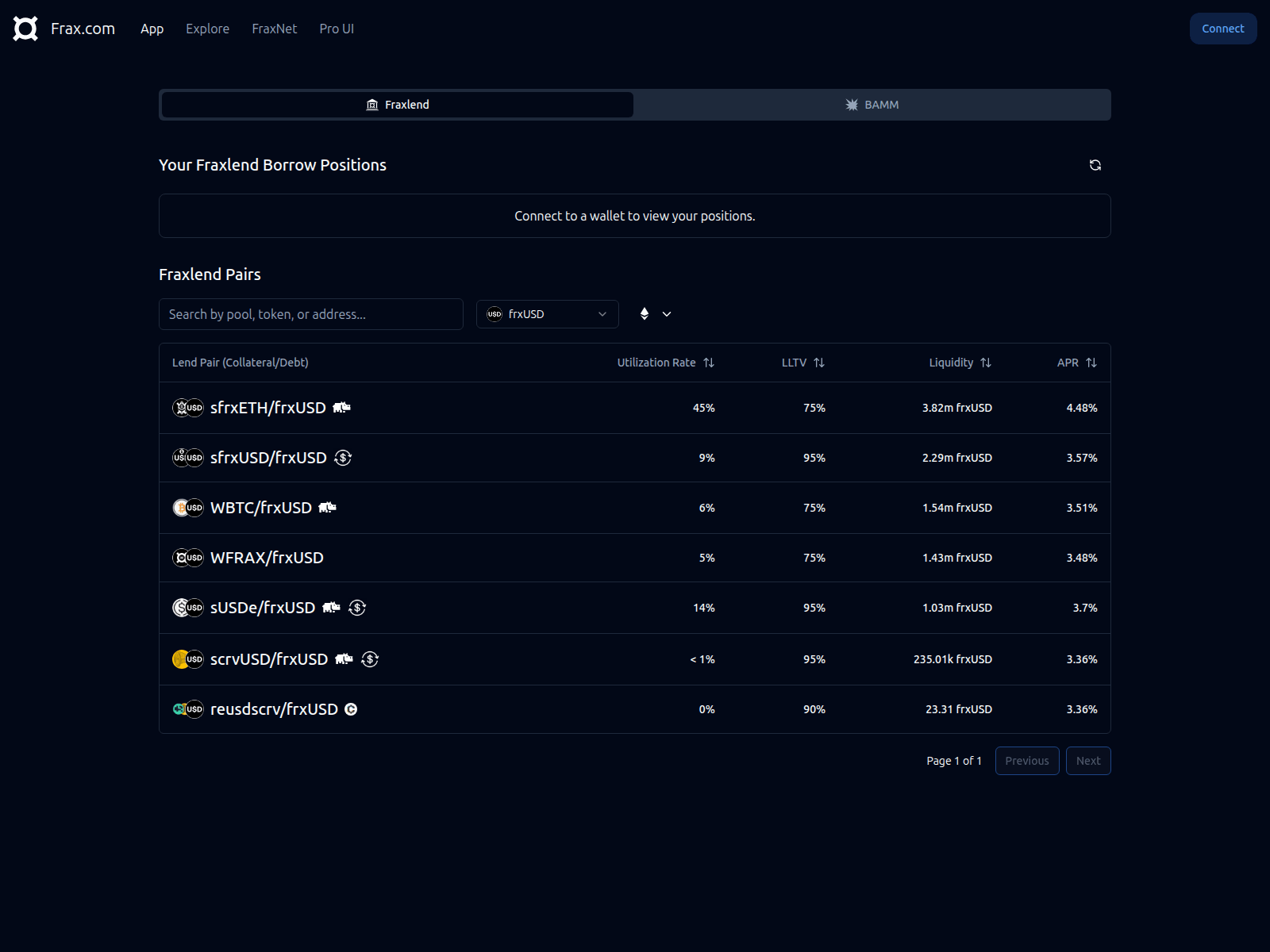Image resolution: width=1270 pixels, height=952 pixels.
Task: Click the 23.31 frxUSD liquidity value
Action: click(959, 709)
